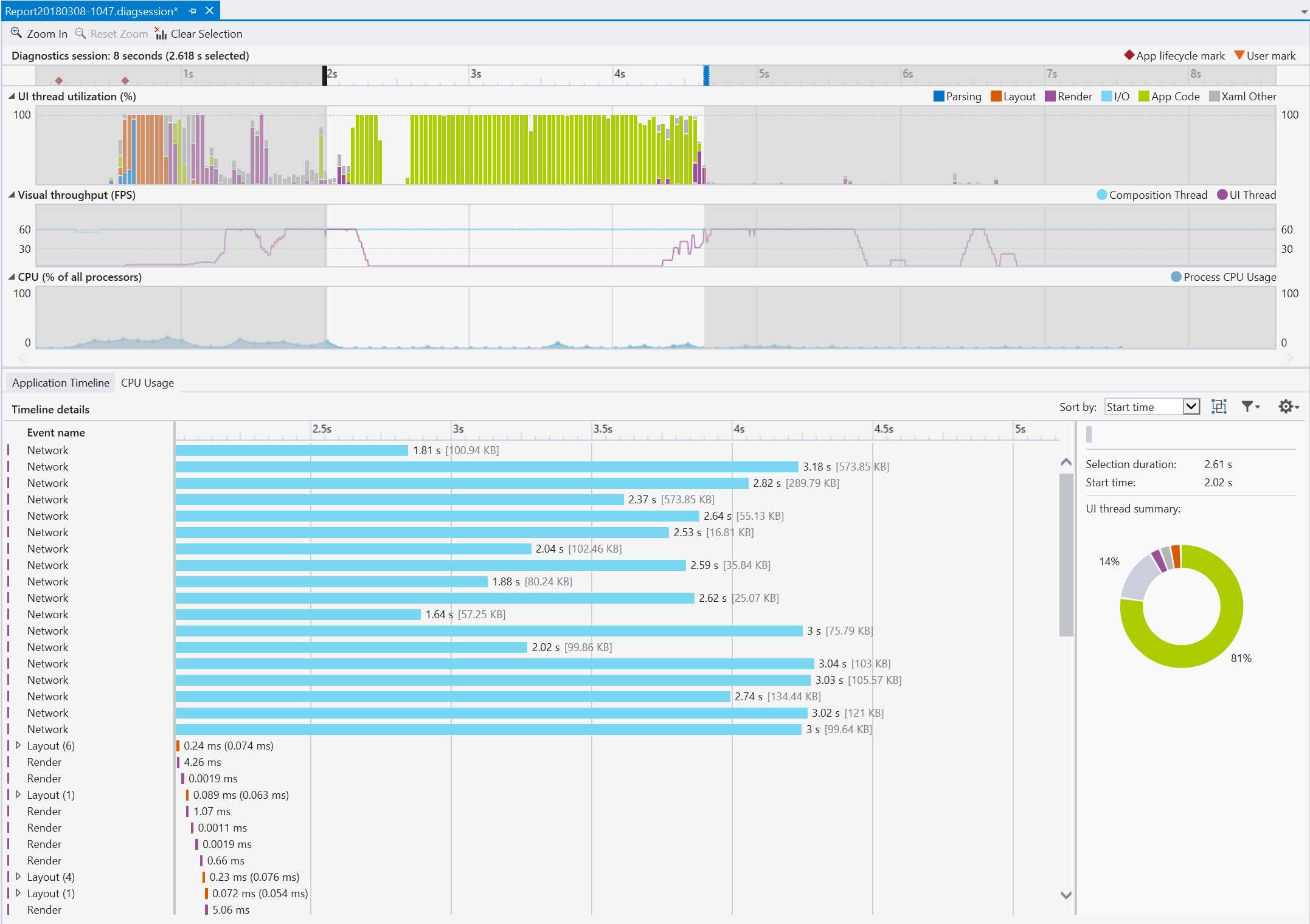Click the Clear Selection chart icon
Viewport: 1310px width, 924px height.
pyautogui.click(x=161, y=33)
